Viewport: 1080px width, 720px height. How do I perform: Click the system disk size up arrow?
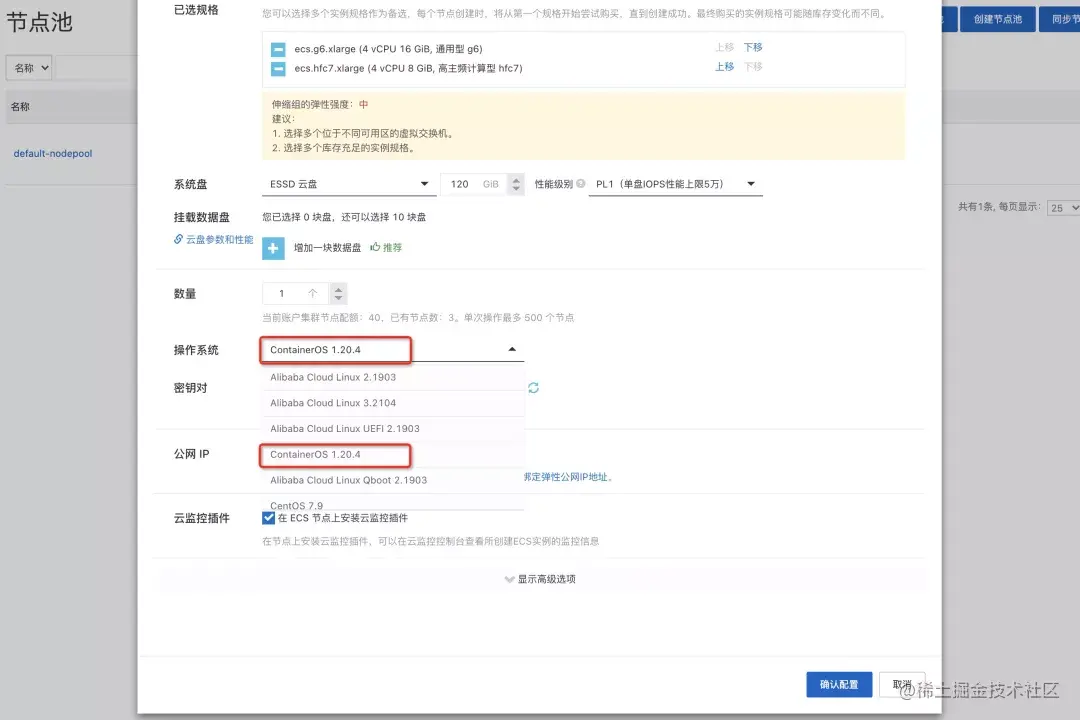coord(515,178)
